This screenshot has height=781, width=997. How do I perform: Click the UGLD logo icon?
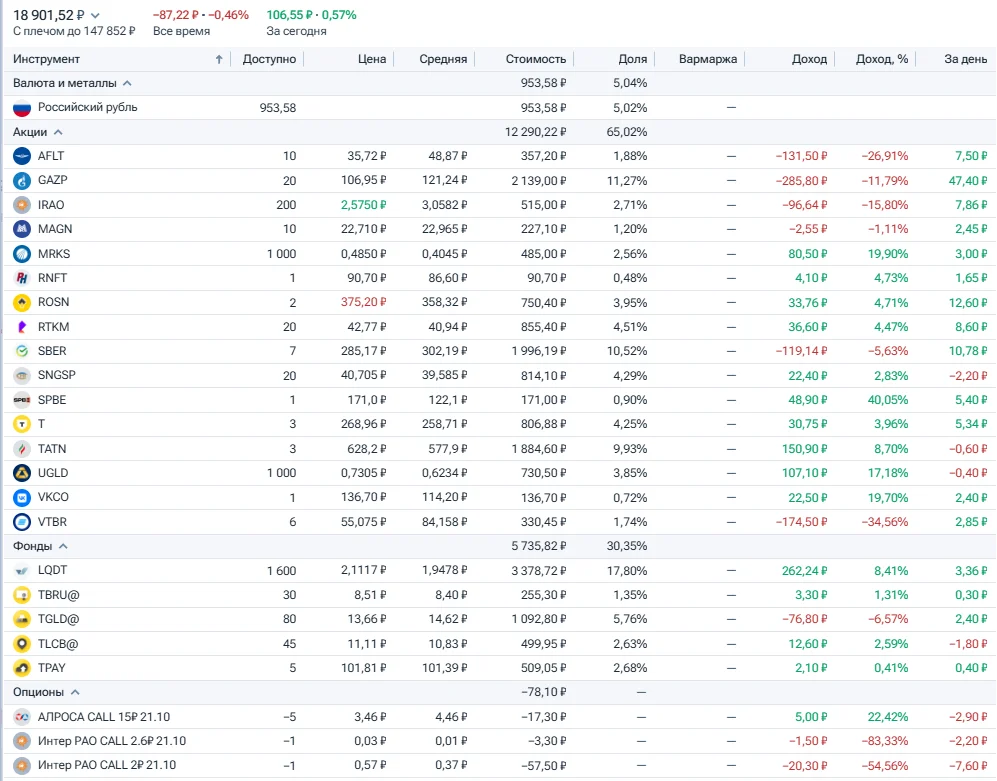click(22, 473)
